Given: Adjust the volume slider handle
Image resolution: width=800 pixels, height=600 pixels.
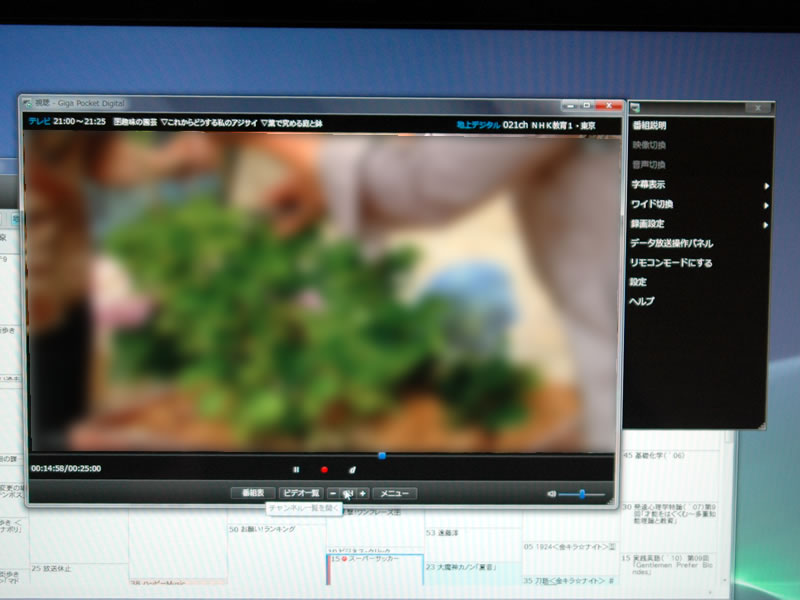Looking at the screenshot, I should point(582,494).
